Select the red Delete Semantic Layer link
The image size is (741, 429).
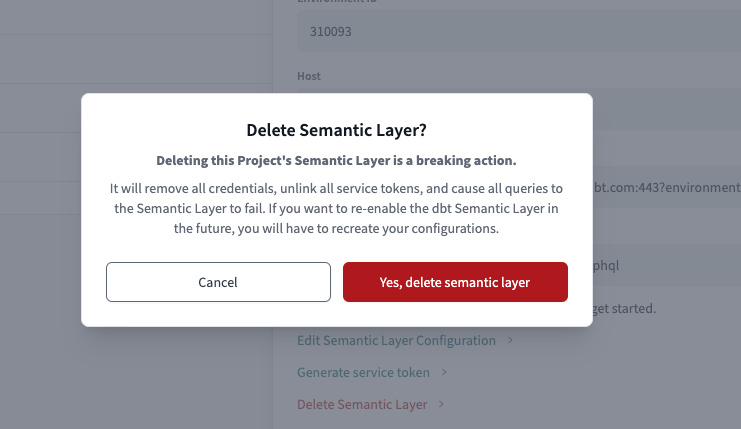click(362, 404)
